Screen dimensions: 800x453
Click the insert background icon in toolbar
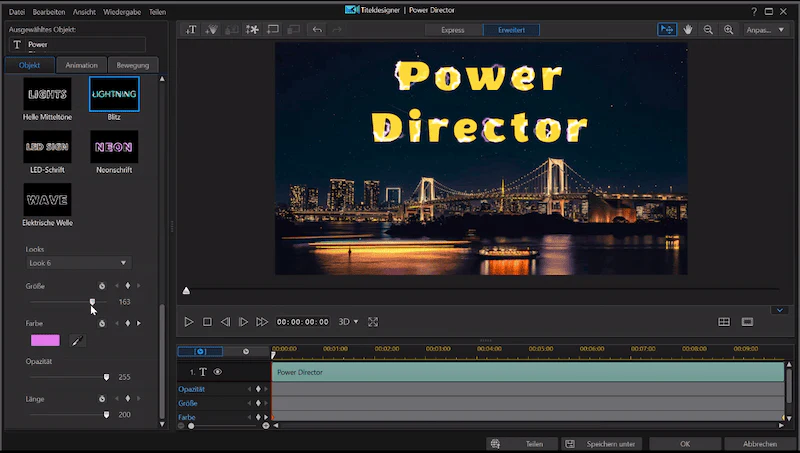pos(273,30)
